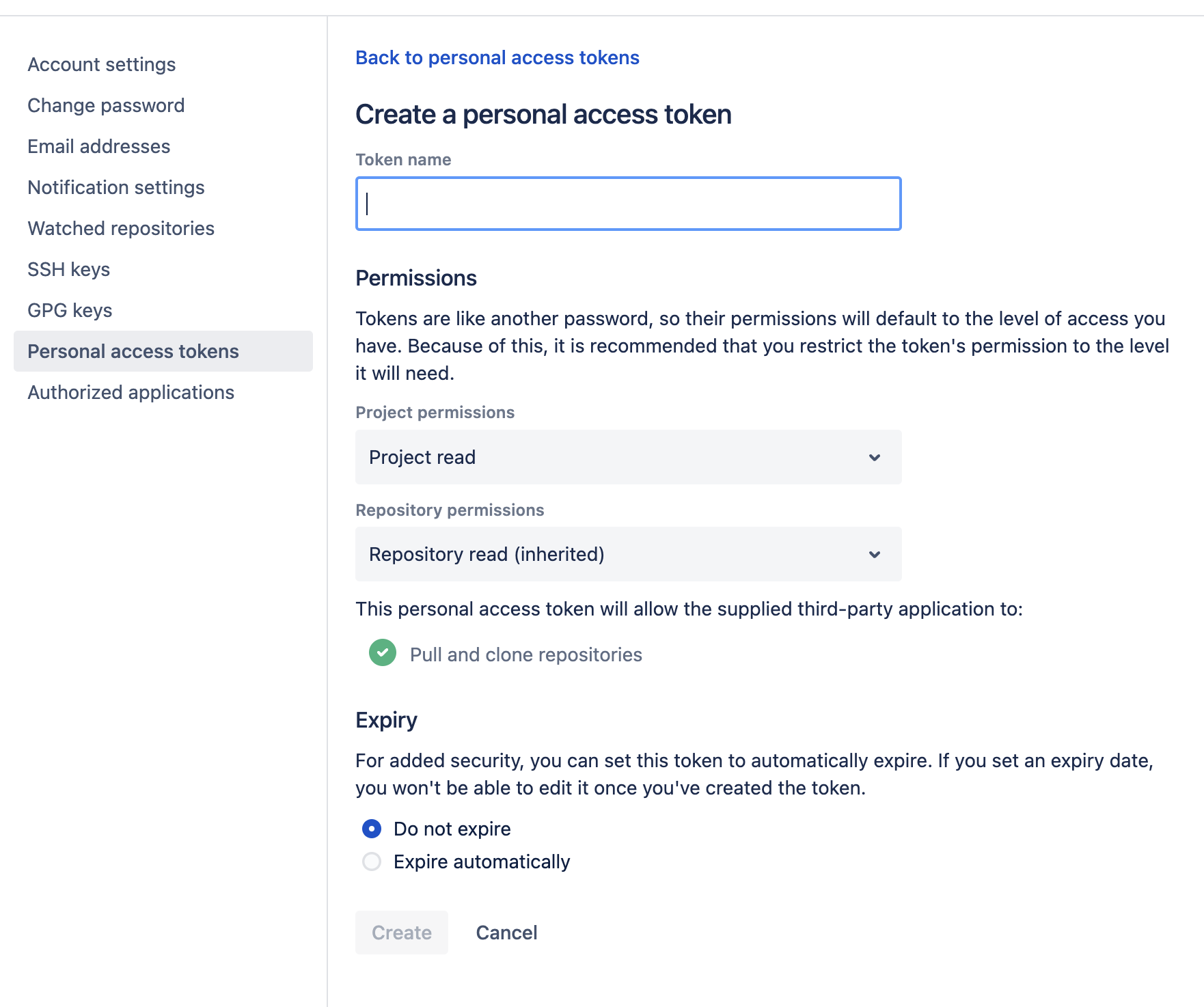1204x1007 pixels.
Task: Visit Notification settings
Action: pos(115,187)
